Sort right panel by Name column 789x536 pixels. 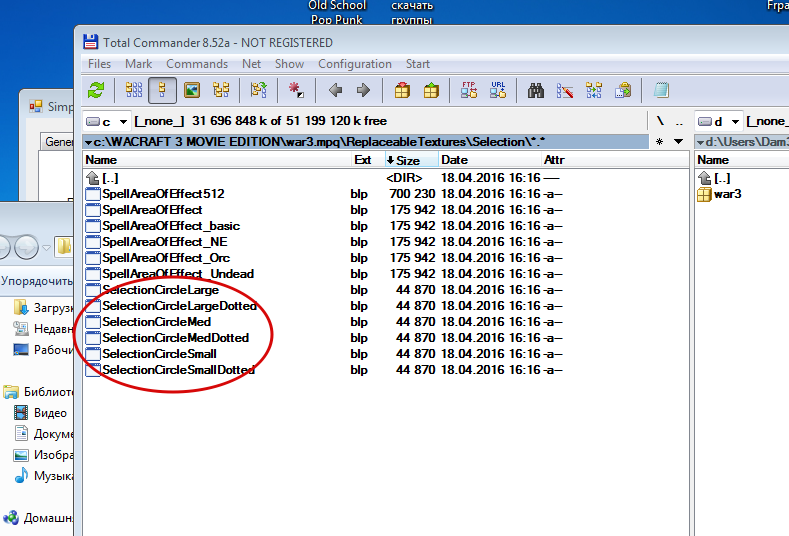(x=742, y=160)
